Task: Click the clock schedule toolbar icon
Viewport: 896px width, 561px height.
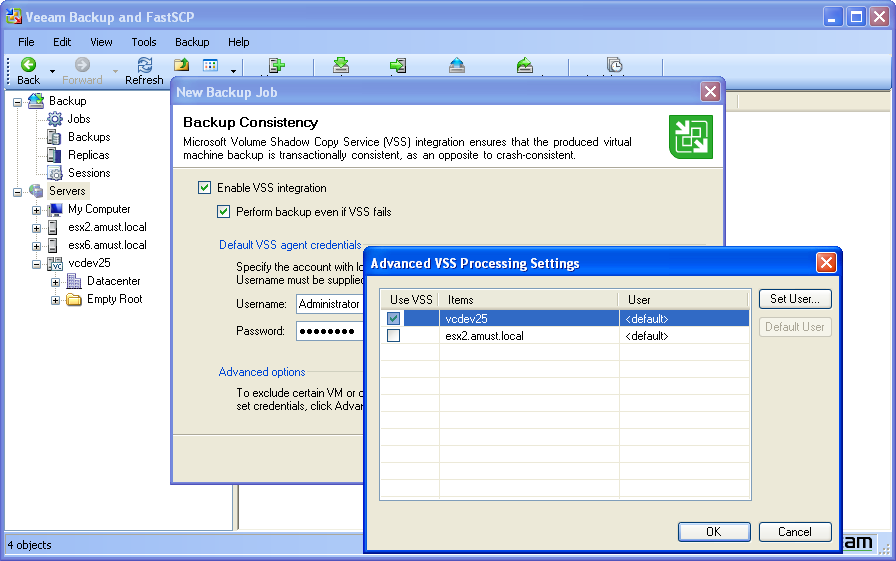Action: pyautogui.click(x=614, y=66)
